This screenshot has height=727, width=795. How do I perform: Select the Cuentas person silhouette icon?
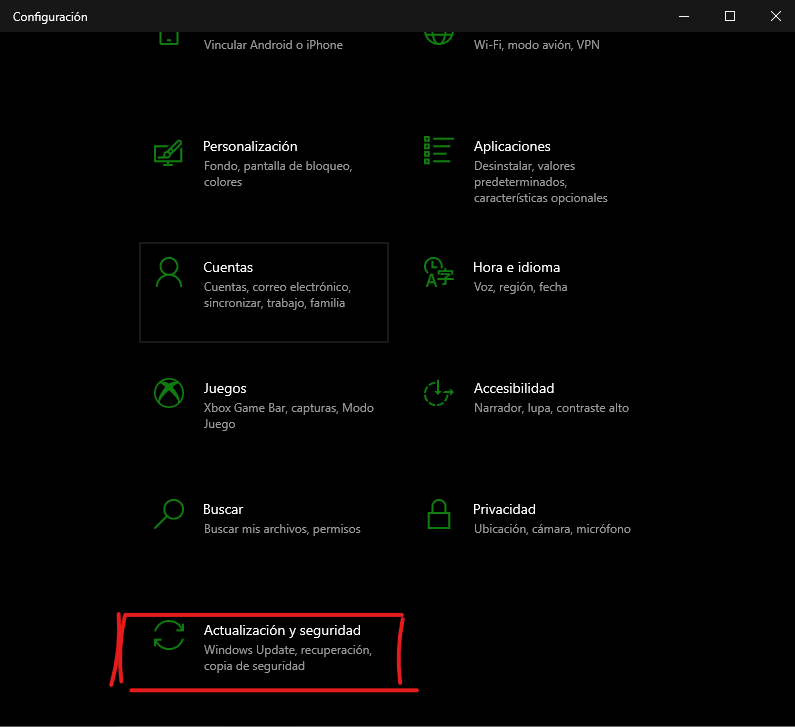click(168, 272)
